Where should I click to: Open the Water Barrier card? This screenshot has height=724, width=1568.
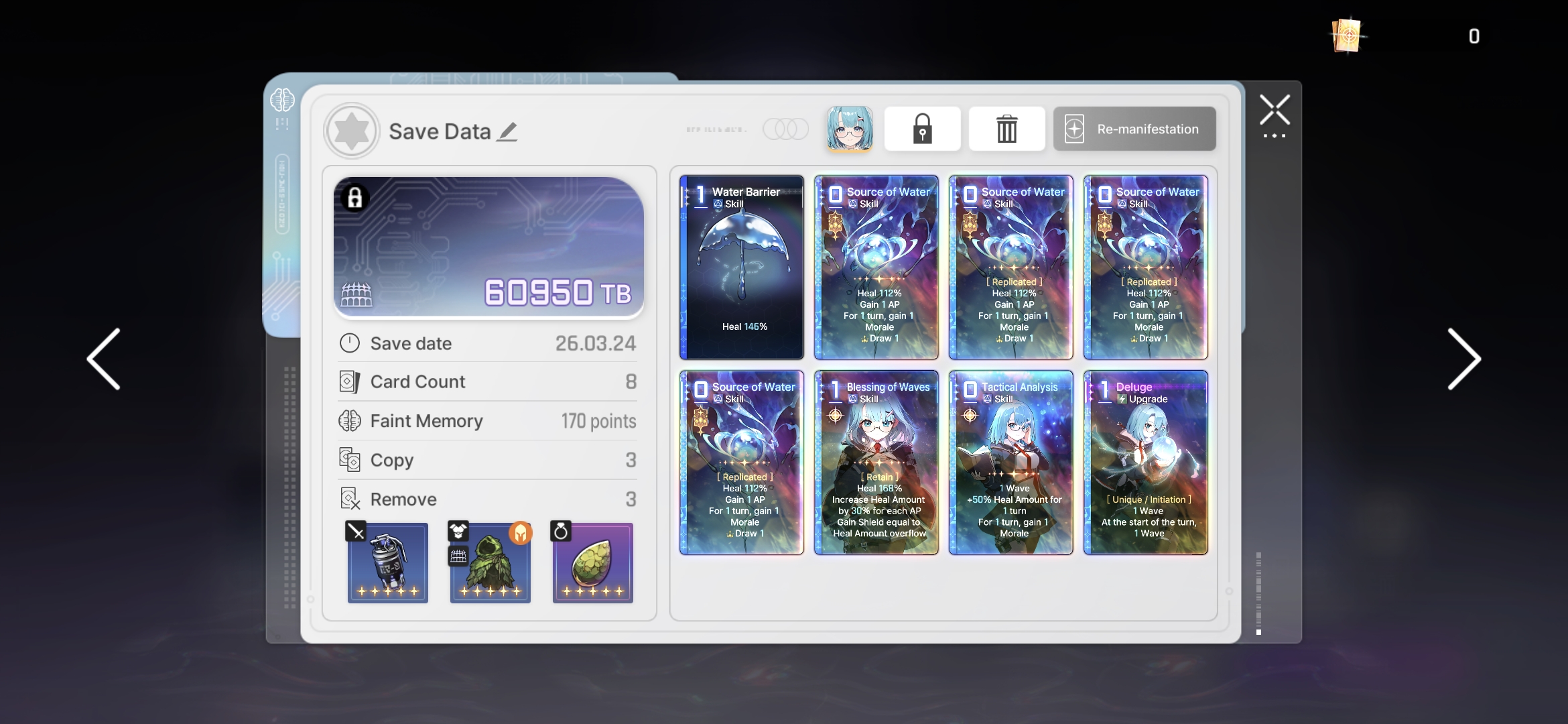click(741, 267)
